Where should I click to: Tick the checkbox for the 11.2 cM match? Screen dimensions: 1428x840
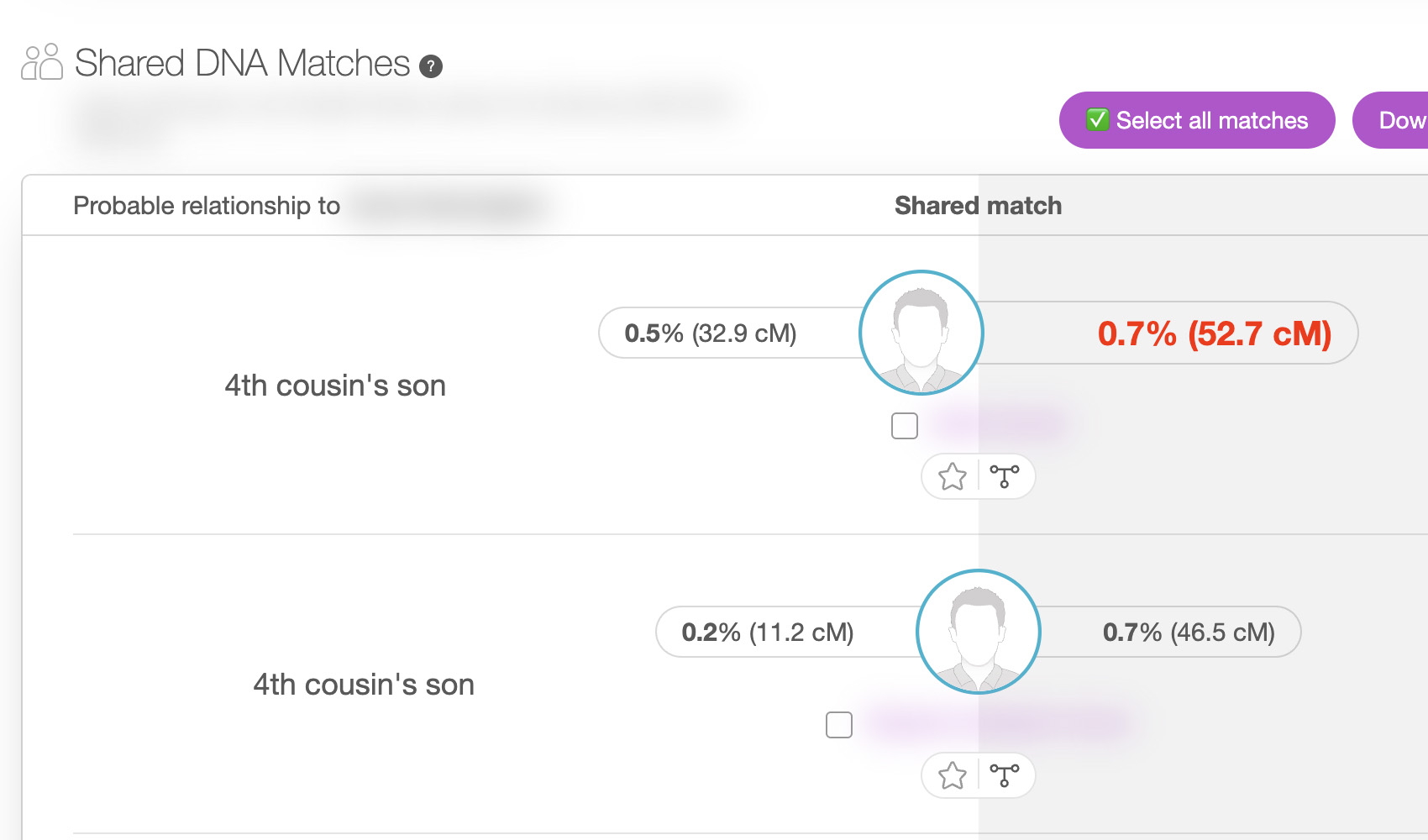pyautogui.click(x=839, y=725)
